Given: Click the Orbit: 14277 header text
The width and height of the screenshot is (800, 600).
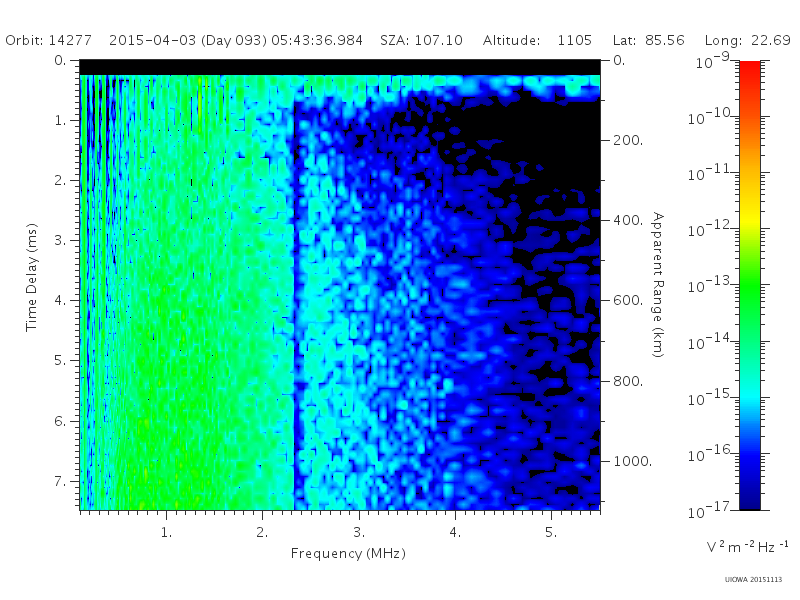Looking at the screenshot, I should 48,40.
